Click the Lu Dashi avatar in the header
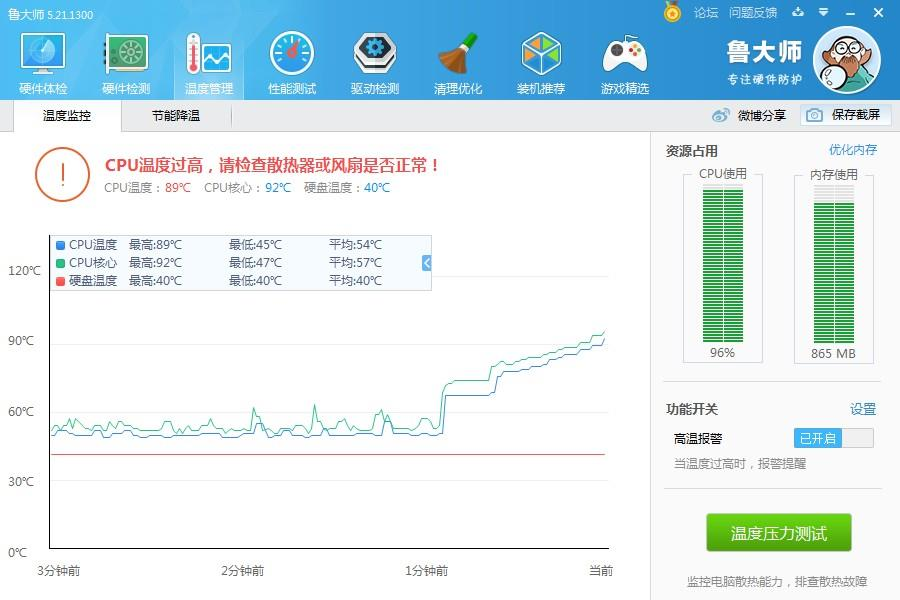This screenshot has height=600, width=900. (x=846, y=60)
